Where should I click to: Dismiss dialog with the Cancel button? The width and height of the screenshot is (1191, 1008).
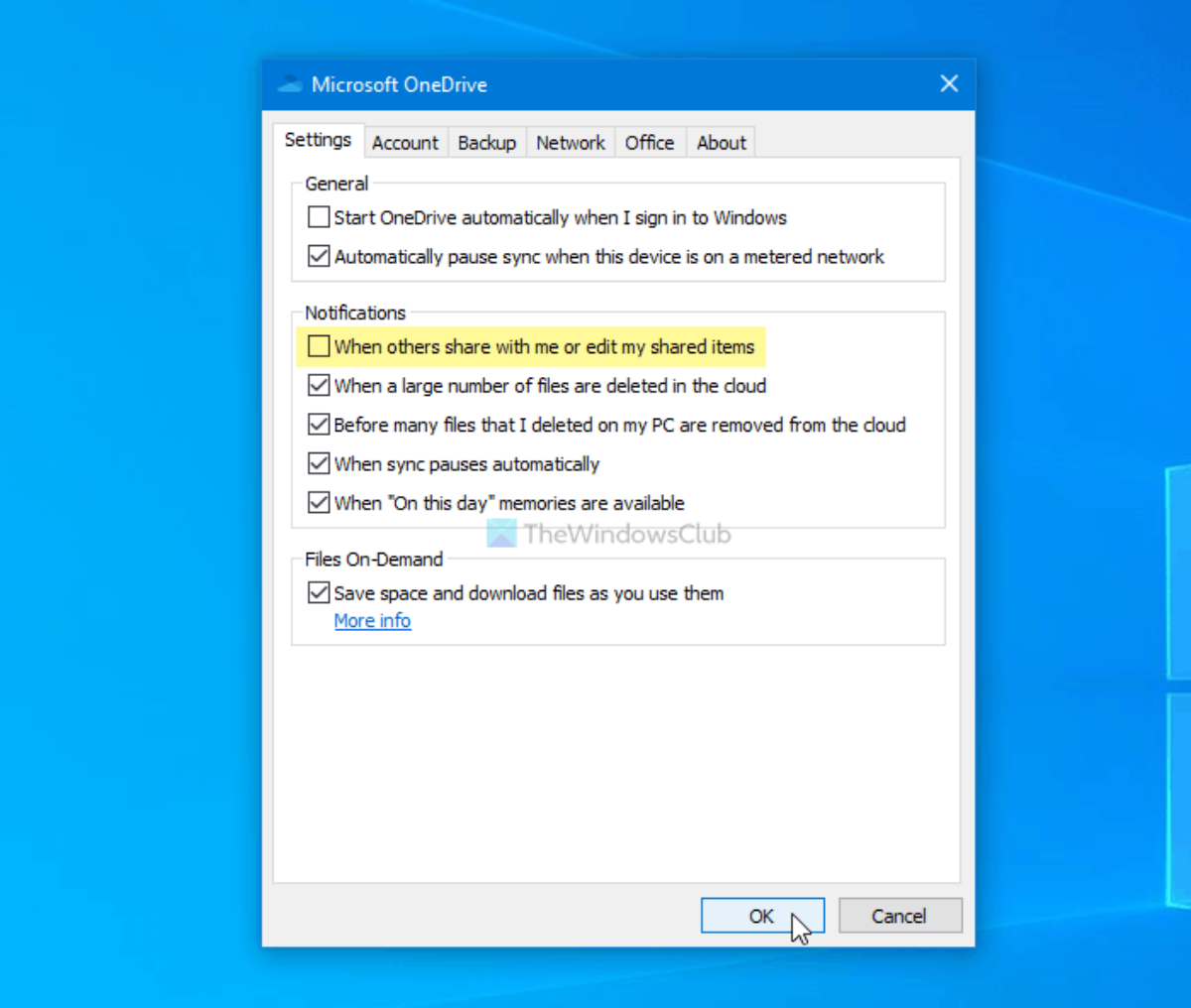click(x=899, y=916)
